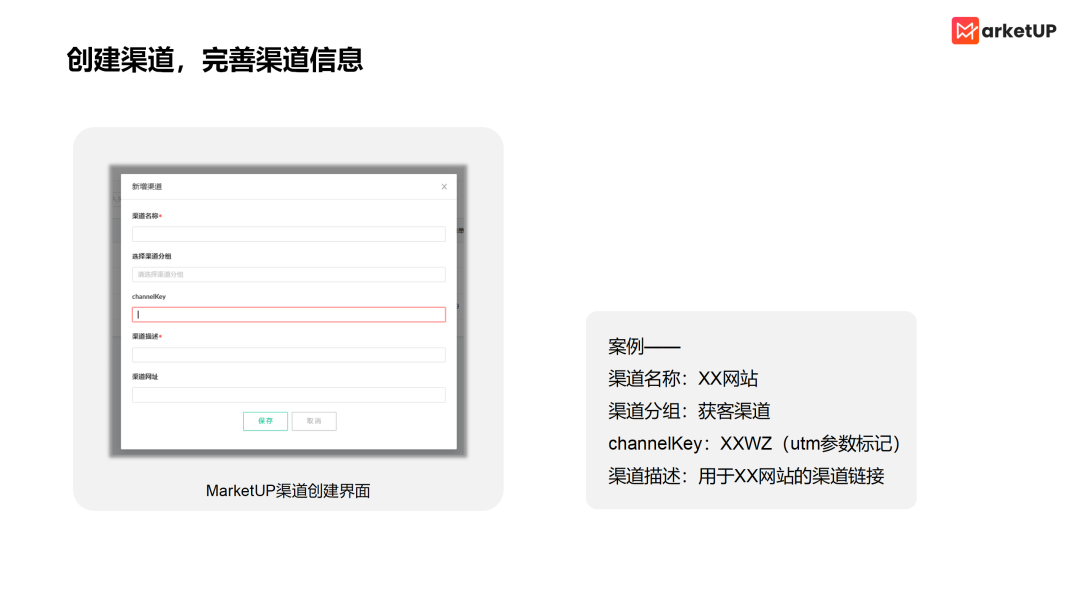This screenshot has height=608, width=1080.
Task: Click the channelKey：XXWZ example line
Action: [753, 443]
